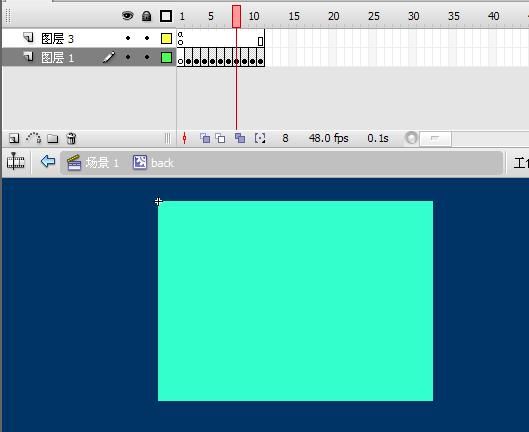Click the timeline horizontal scroll thumb

tap(435, 139)
